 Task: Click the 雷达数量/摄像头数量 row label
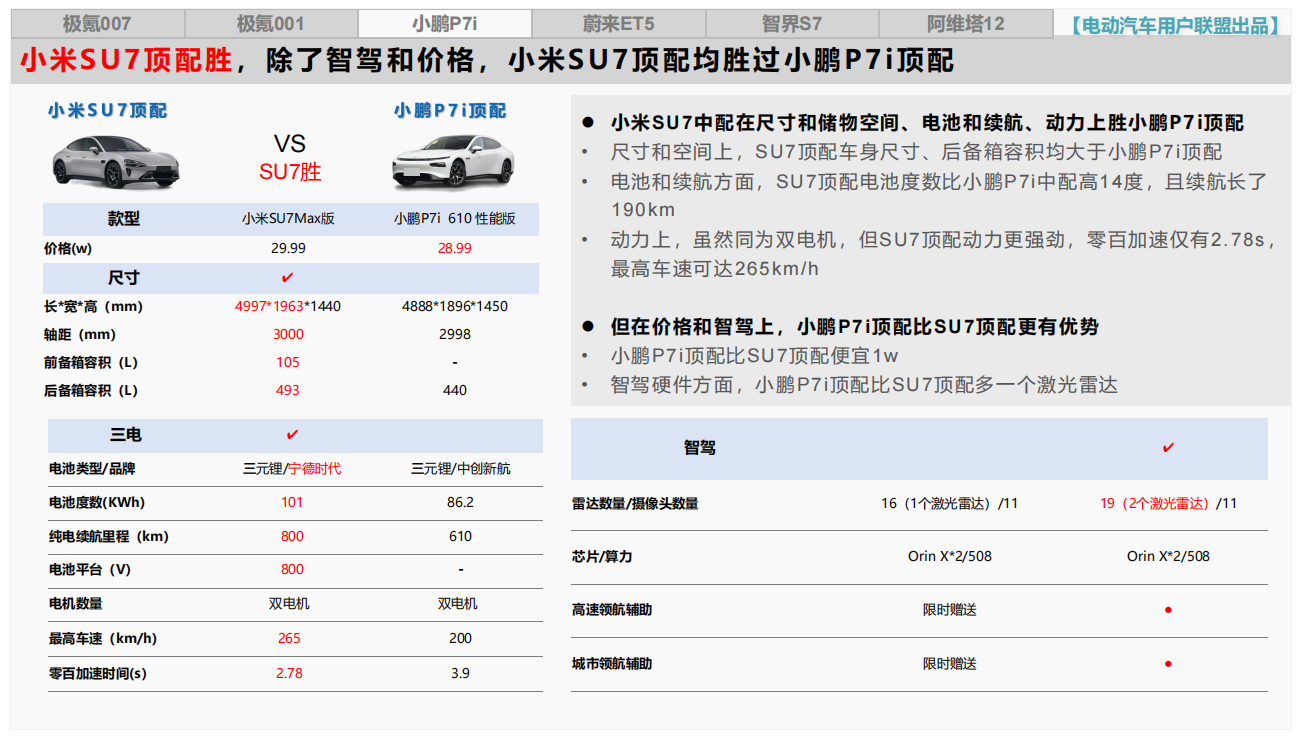click(x=635, y=503)
